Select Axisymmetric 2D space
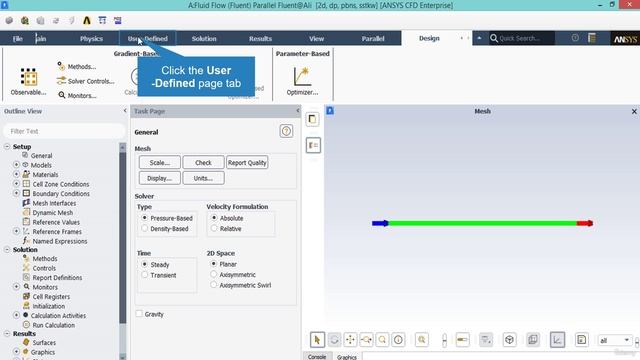 point(213,275)
